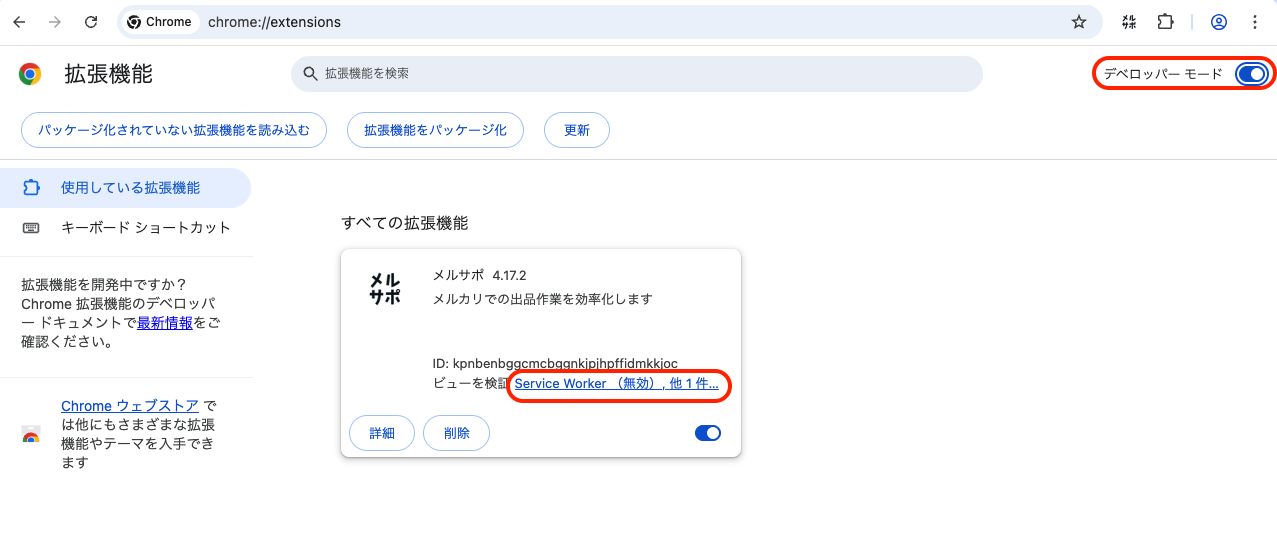Disable the メルサポ extension toggle

pyautogui.click(x=707, y=433)
